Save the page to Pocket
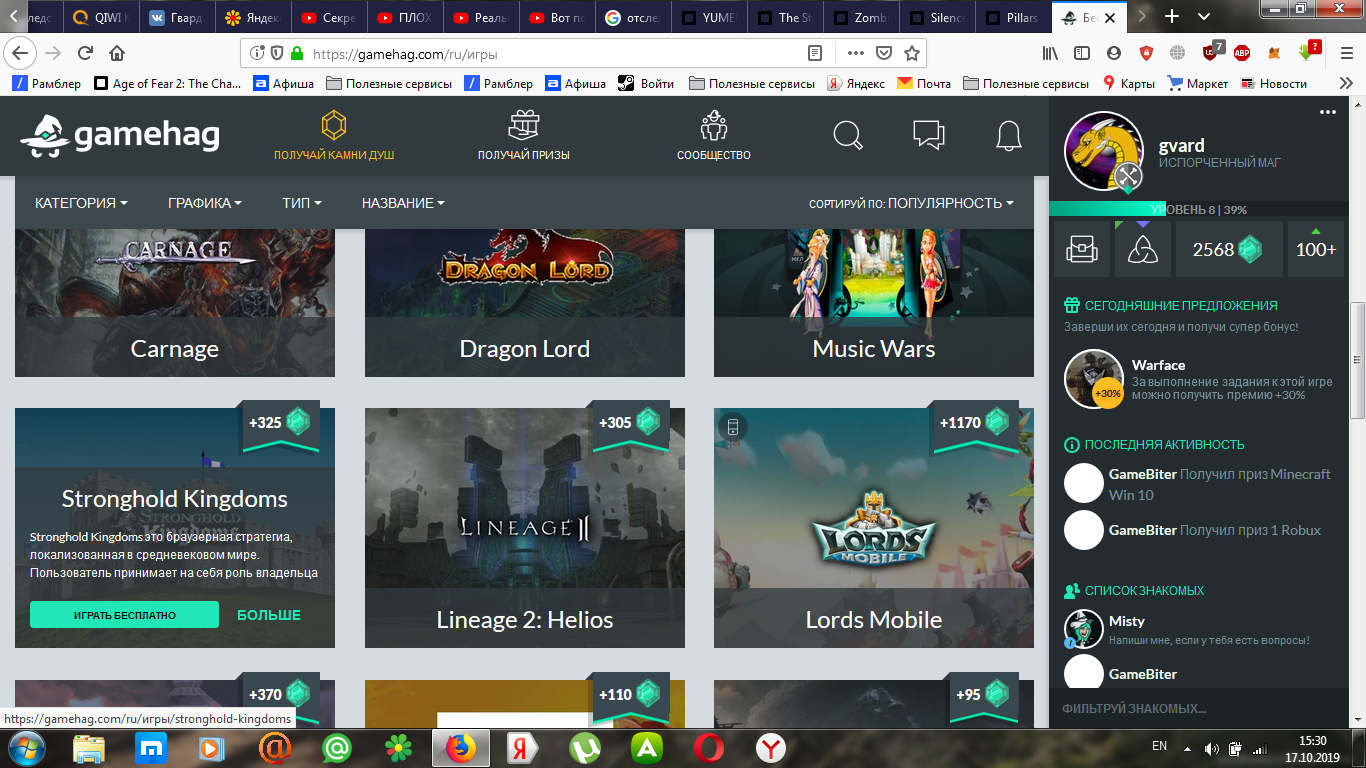 (x=884, y=53)
